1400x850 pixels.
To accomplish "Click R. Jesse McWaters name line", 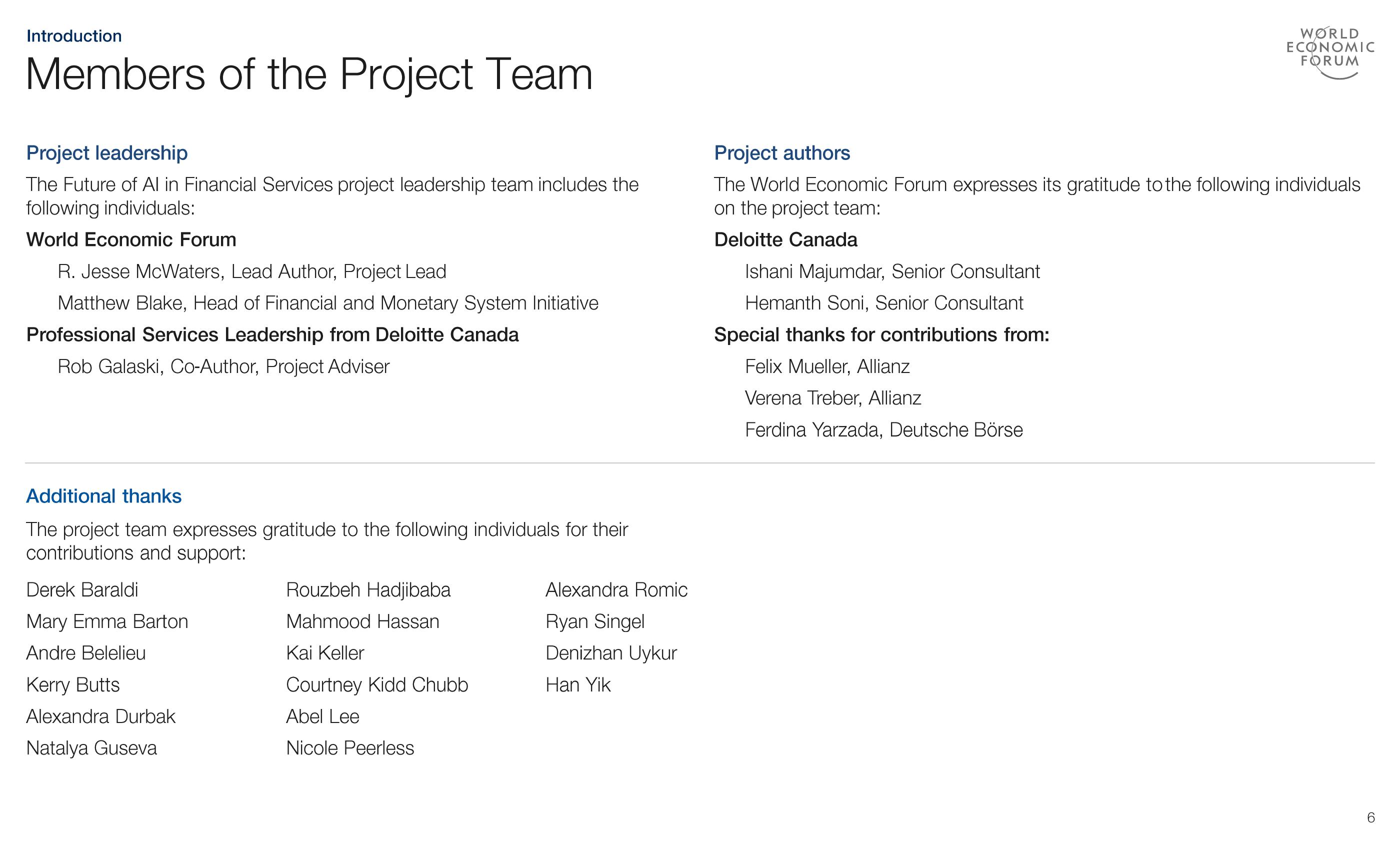I will (x=251, y=271).
